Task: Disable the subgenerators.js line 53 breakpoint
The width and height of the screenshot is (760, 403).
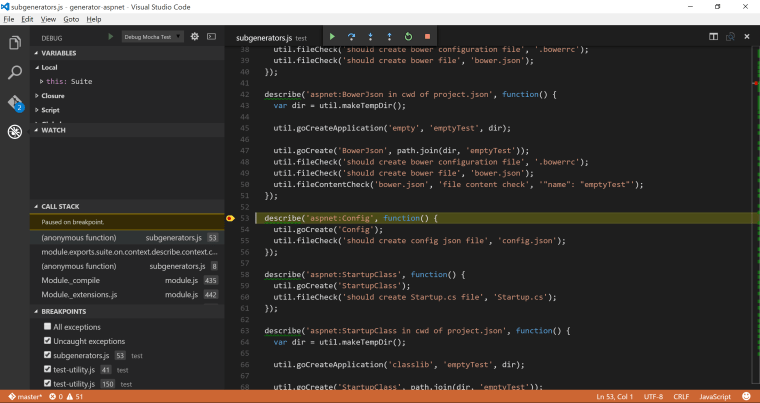Action: [x=48, y=355]
